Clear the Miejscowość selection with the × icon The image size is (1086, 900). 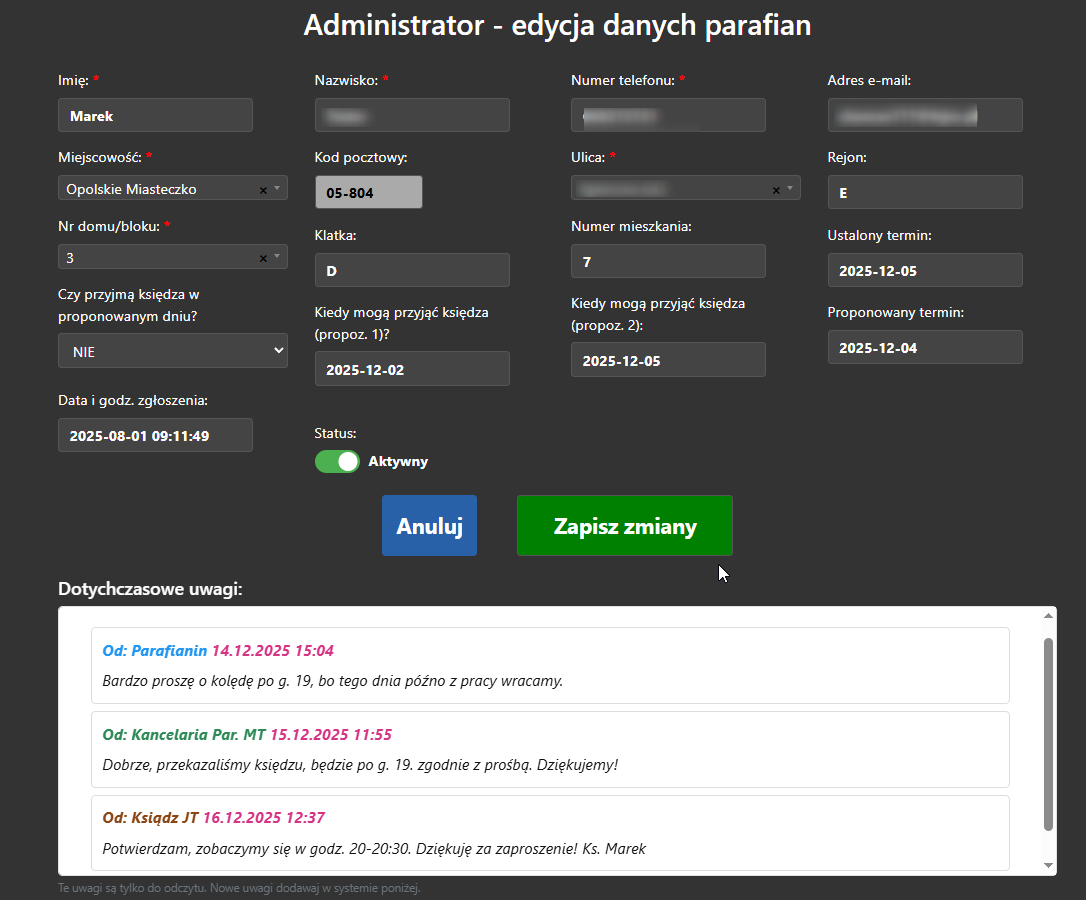click(265, 188)
